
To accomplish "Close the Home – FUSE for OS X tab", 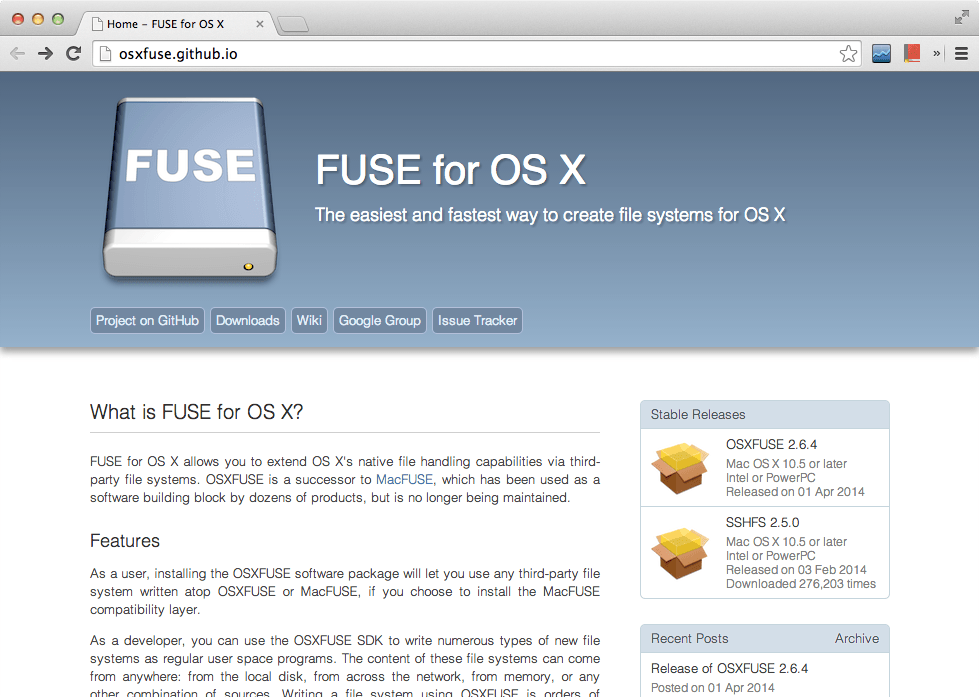I will (260, 24).
